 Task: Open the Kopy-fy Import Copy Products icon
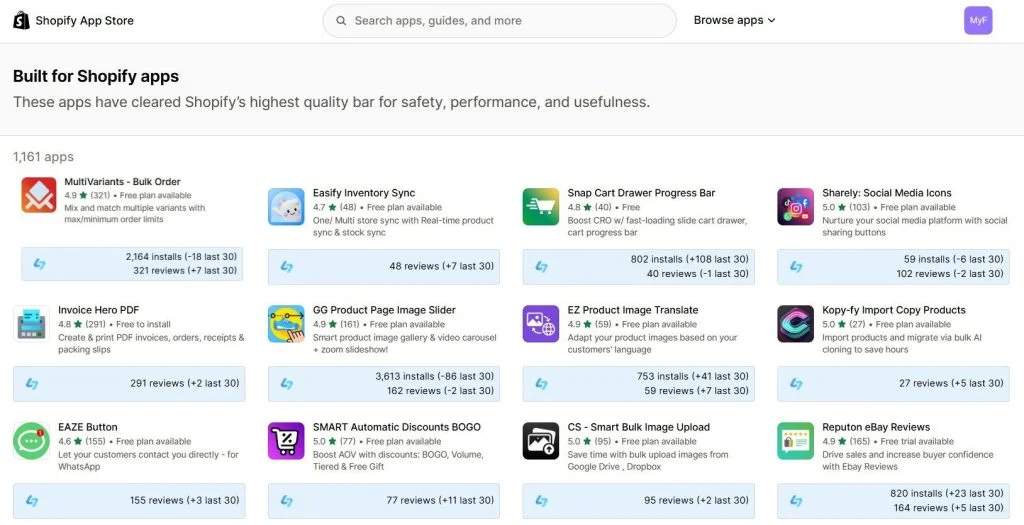[x=795, y=324]
